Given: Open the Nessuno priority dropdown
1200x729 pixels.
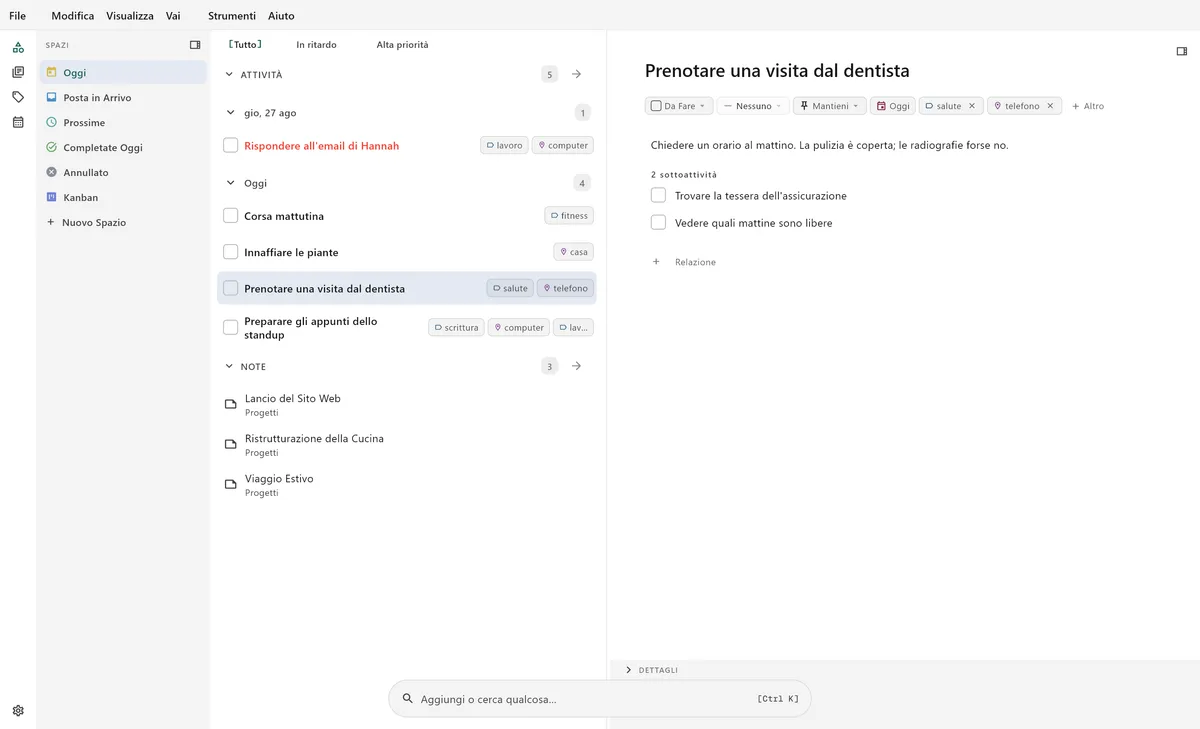Looking at the screenshot, I should pos(753,106).
